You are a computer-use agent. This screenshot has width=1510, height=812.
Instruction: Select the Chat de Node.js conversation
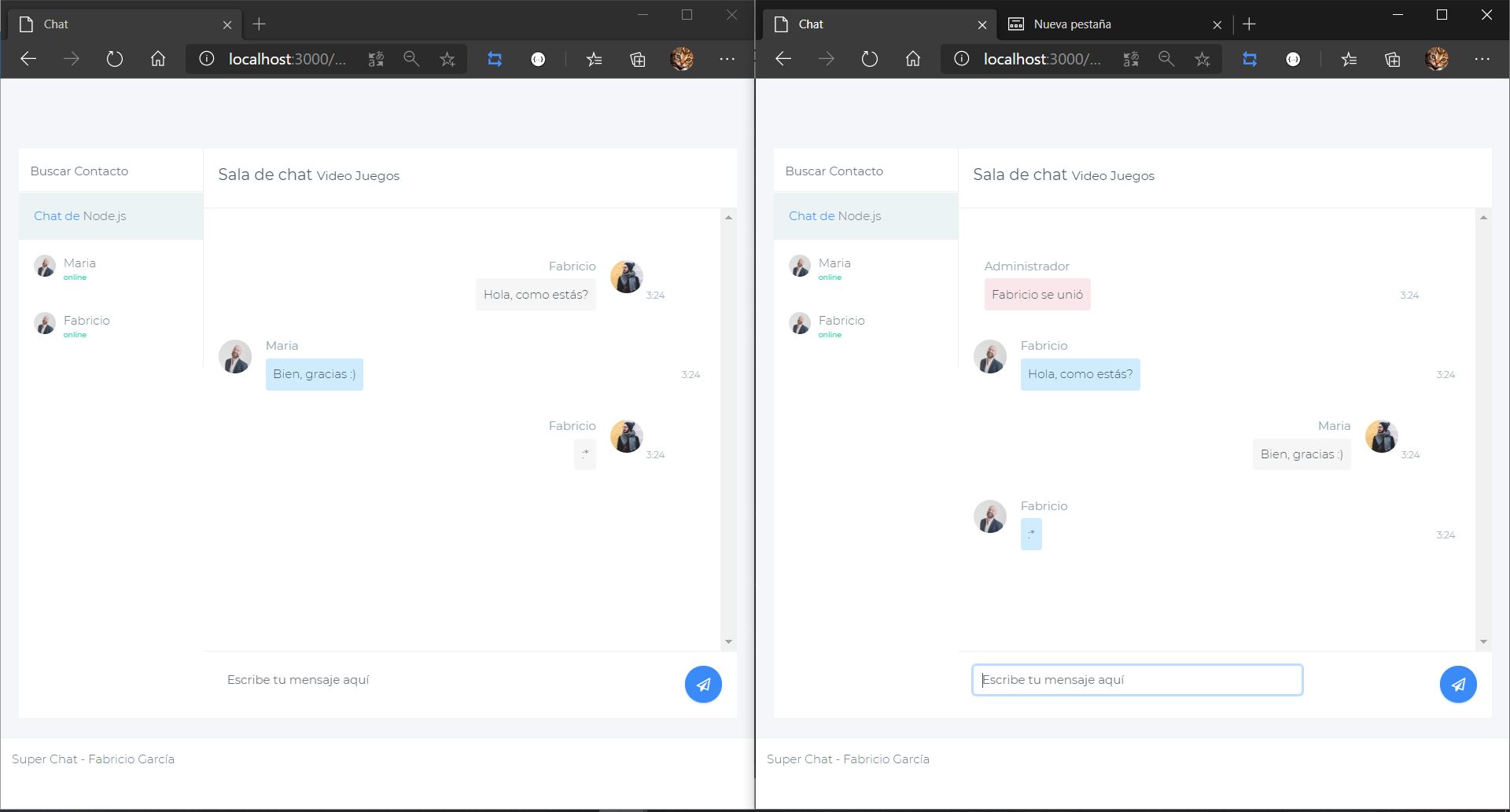pos(79,215)
